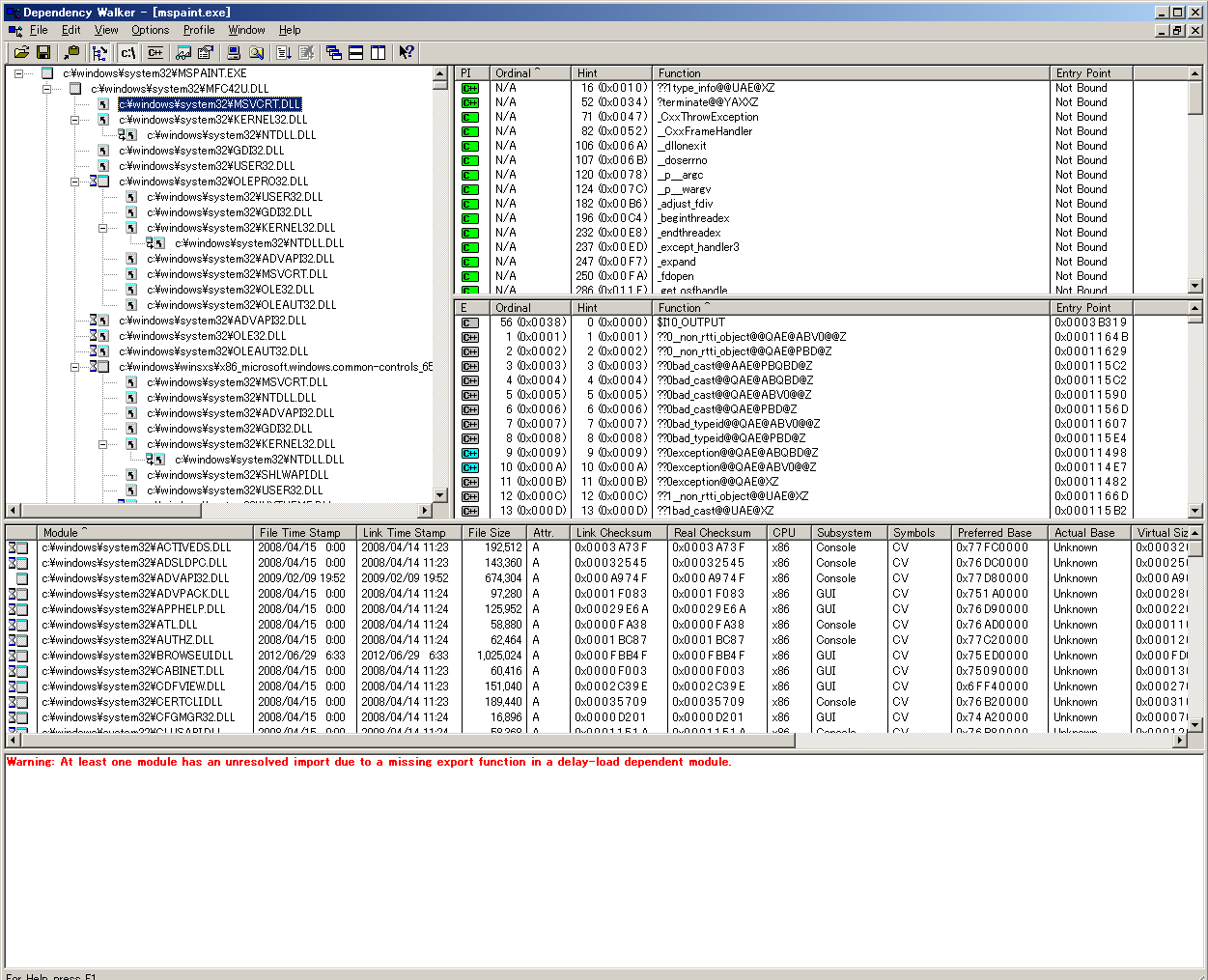Sort module list by Link Checksum header
Viewport: 1208px width, 980px height.
pyautogui.click(x=618, y=533)
